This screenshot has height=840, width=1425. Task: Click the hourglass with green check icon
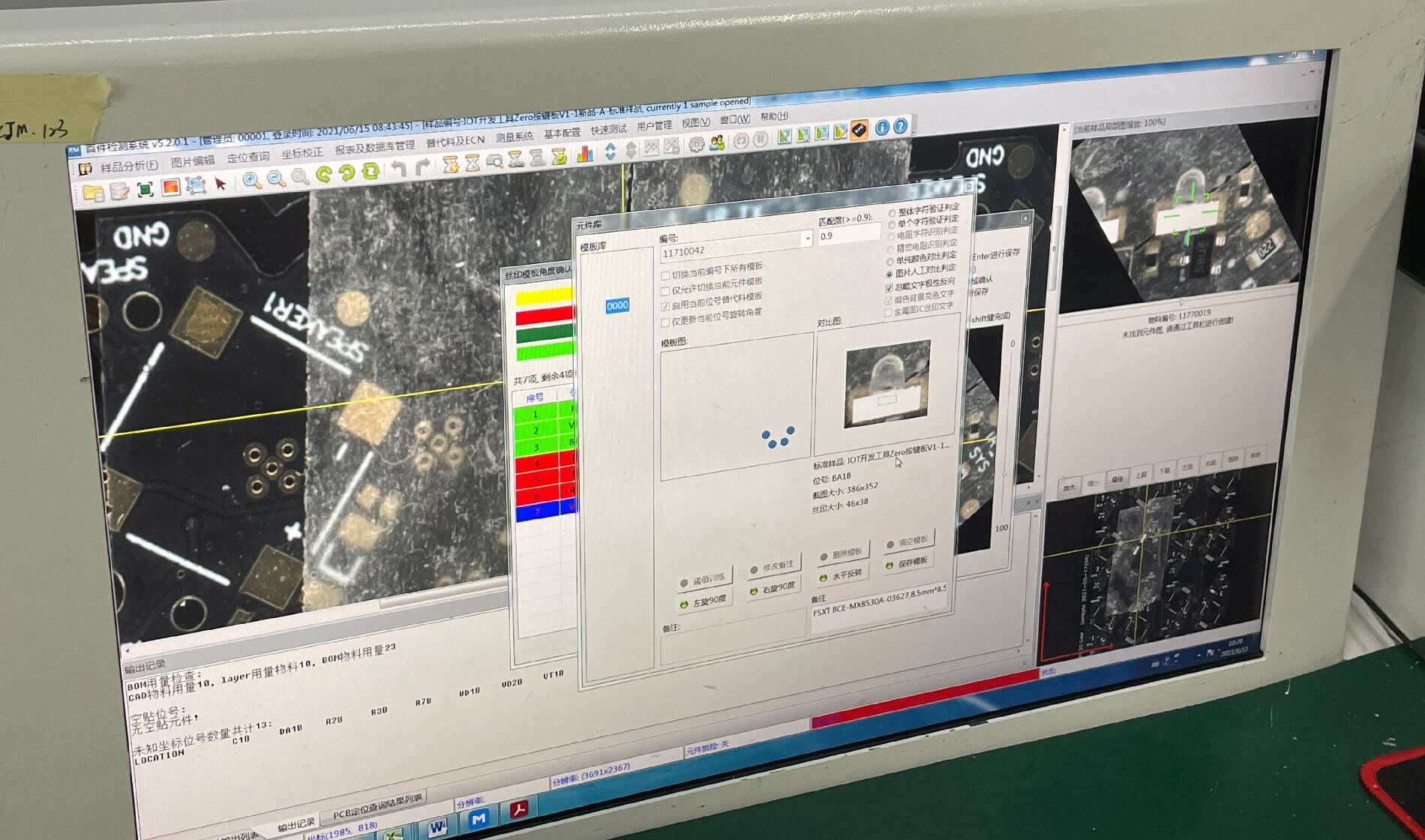[x=559, y=157]
